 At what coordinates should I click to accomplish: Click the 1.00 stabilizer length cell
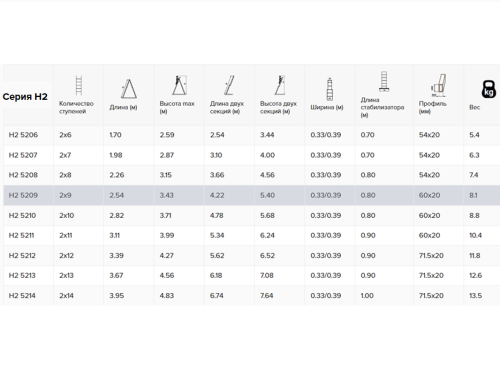[x=367, y=296]
